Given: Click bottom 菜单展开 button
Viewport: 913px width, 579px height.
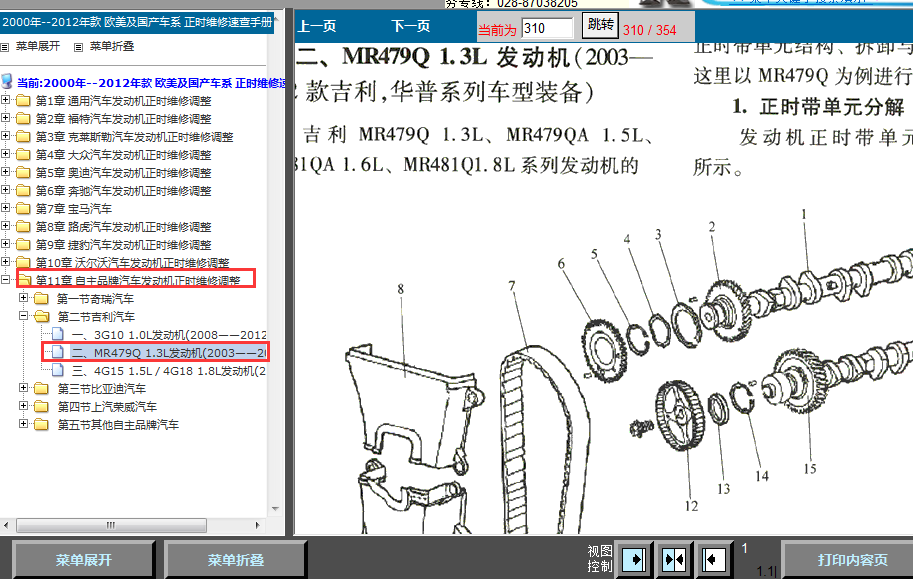Looking at the screenshot, I should (x=84, y=560).
